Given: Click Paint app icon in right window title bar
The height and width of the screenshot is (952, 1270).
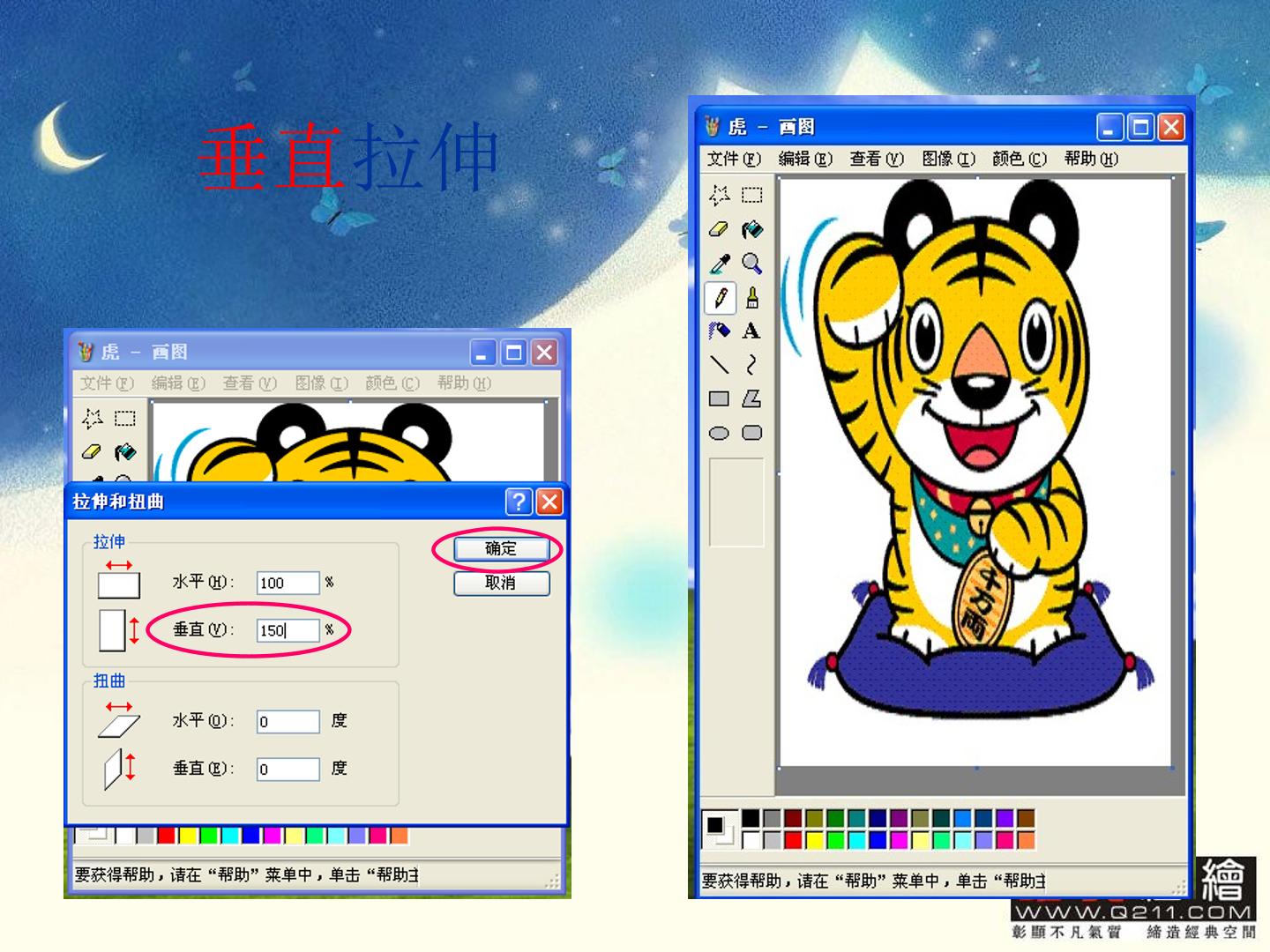Looking at the screenshot, I should tap(713, 127).
